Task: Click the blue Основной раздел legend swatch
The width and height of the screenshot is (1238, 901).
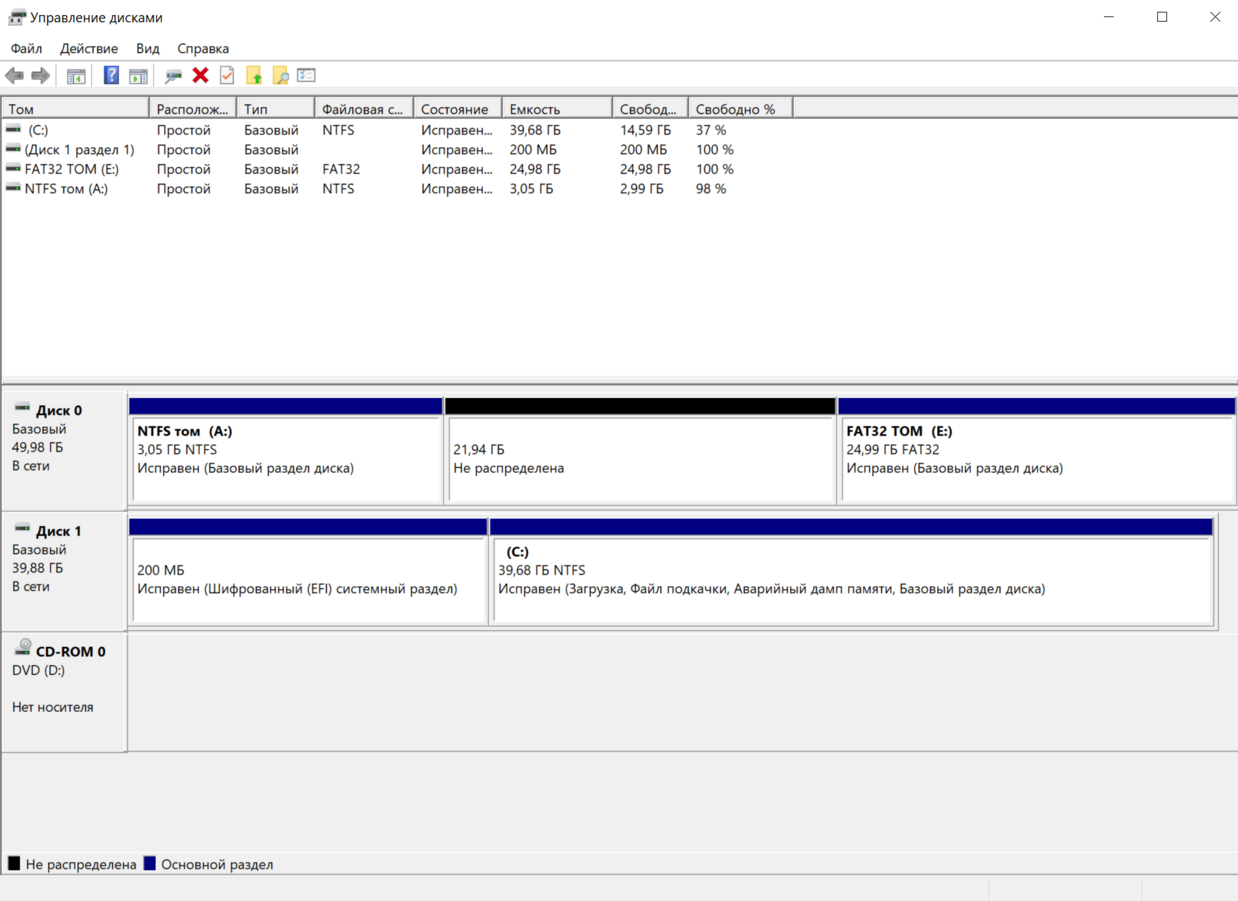Action: tap(150, 864)
